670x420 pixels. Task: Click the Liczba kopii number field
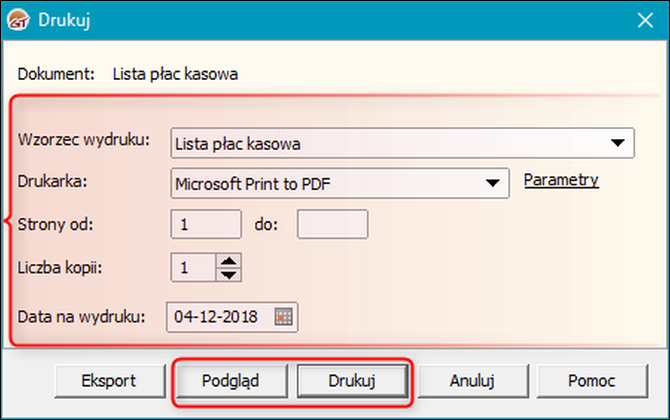(193, 267)
